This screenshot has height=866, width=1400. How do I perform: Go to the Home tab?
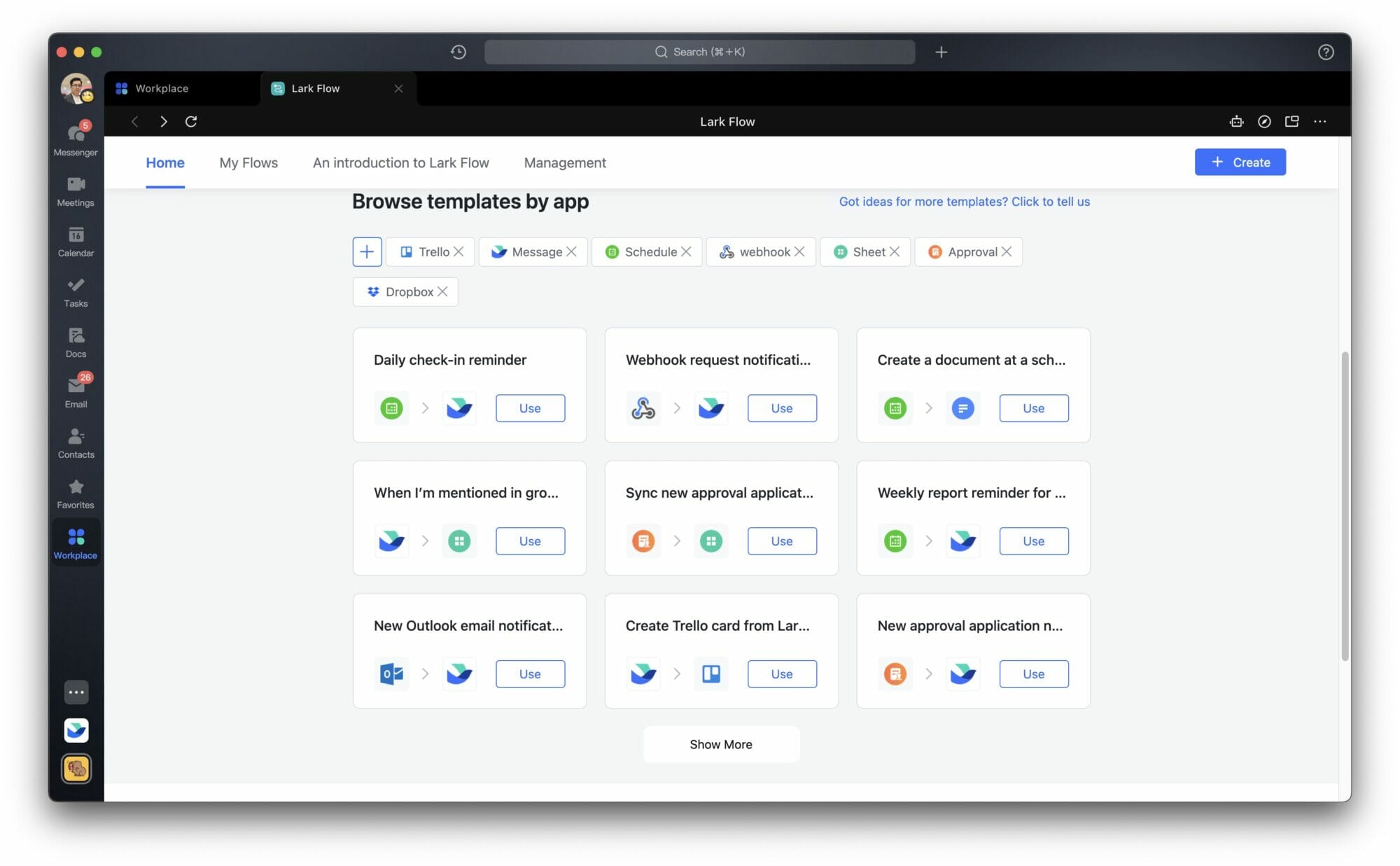(x=165, y=162)
